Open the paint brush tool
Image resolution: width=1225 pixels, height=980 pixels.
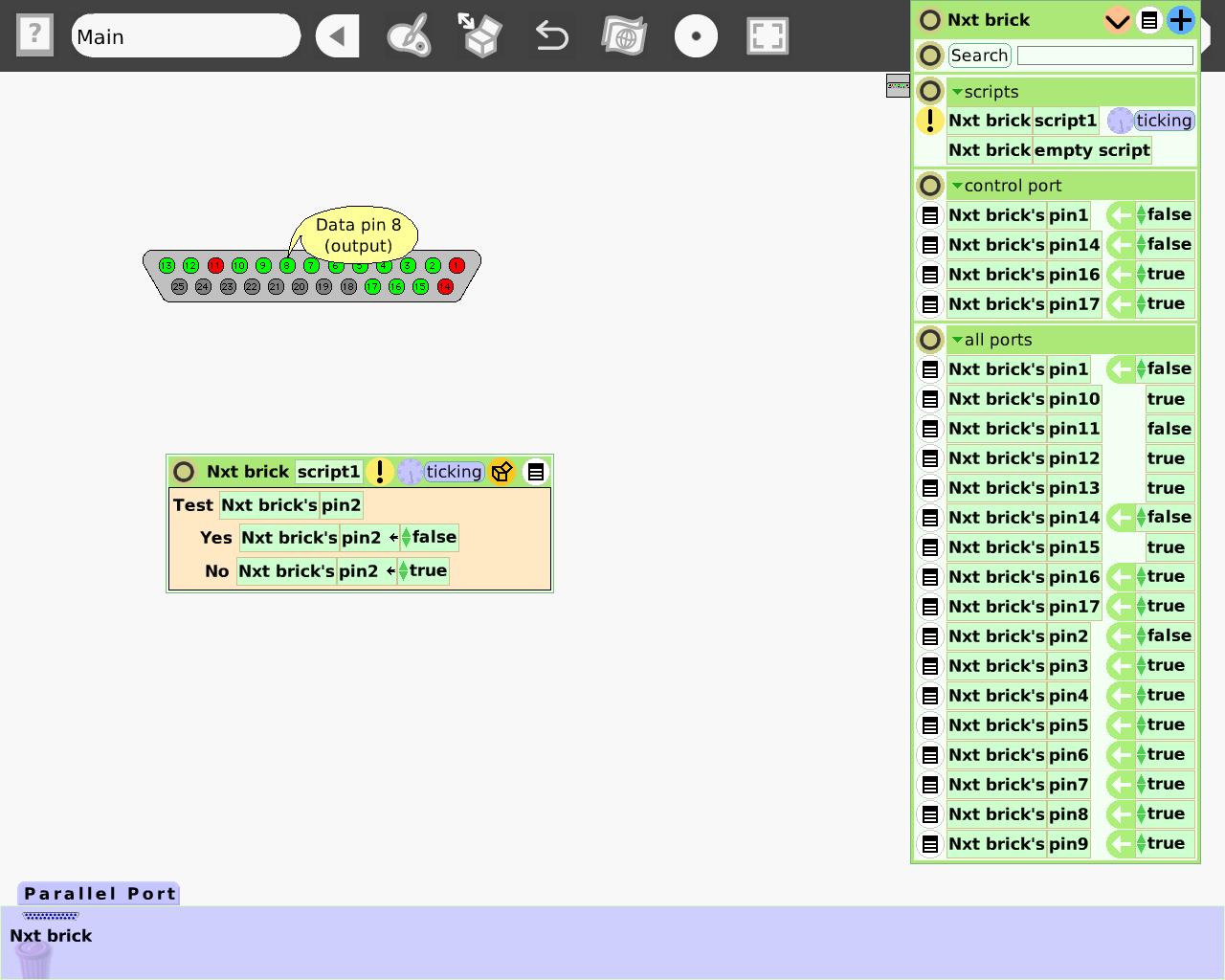click(409, 36)
